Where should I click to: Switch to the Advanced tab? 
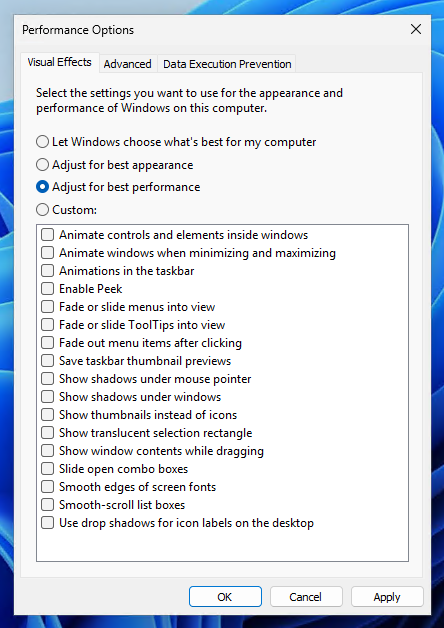coord(127,64)
